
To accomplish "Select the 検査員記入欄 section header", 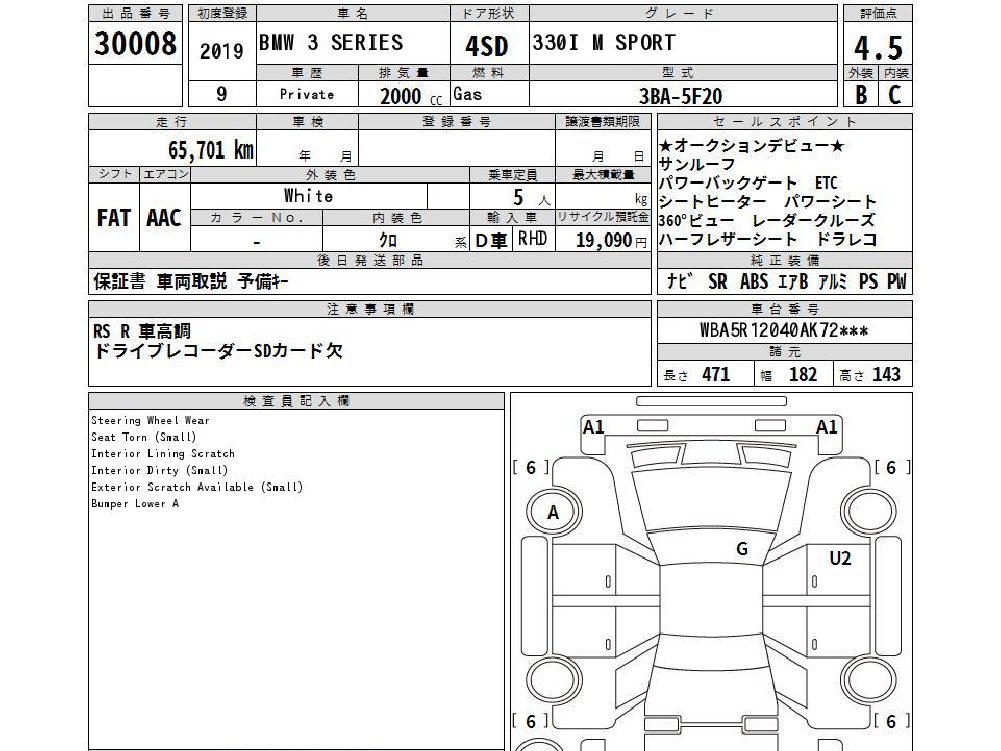I will [x=296, y=400].
